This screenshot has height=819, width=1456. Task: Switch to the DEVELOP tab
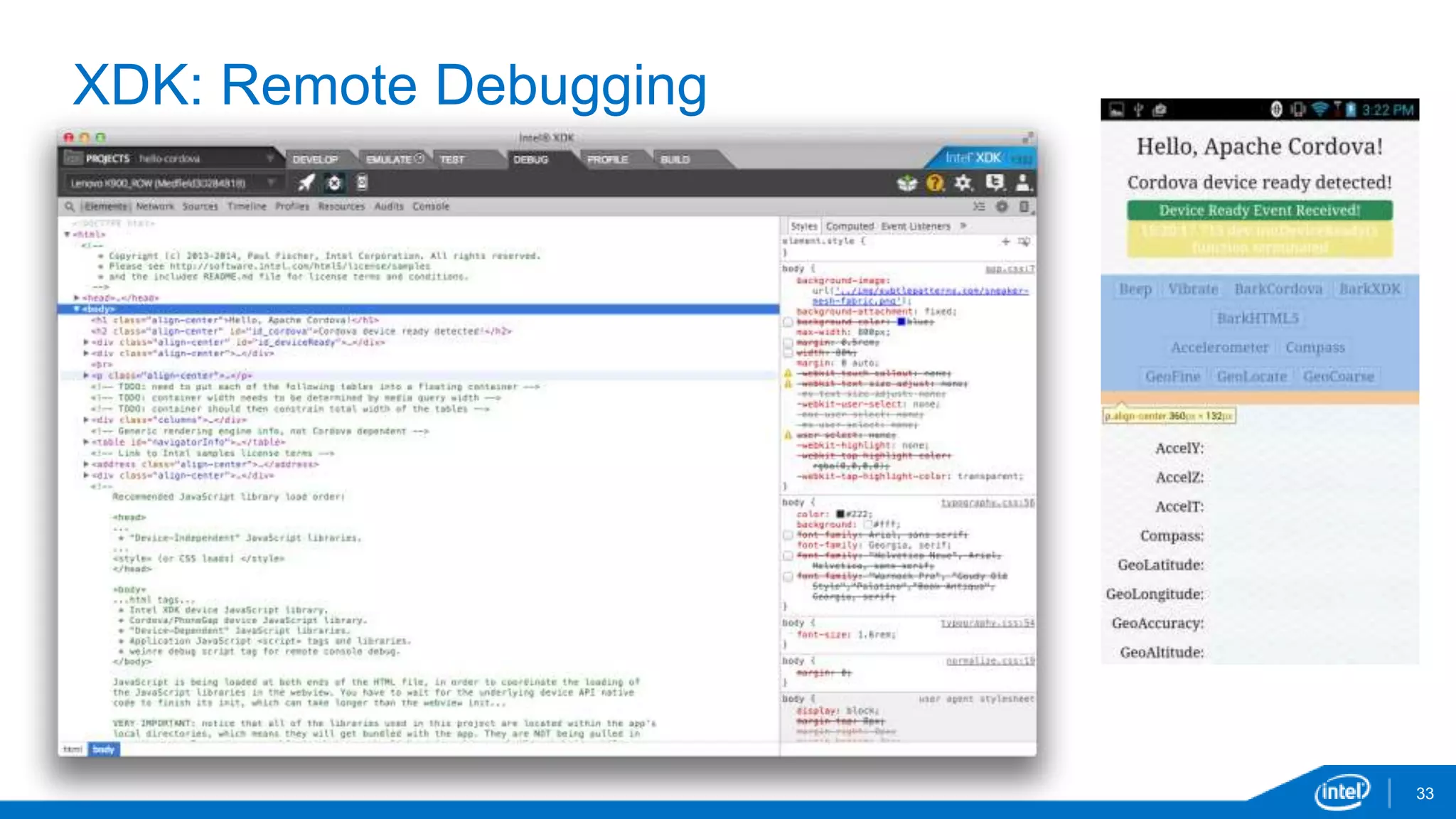click(315, 159)
